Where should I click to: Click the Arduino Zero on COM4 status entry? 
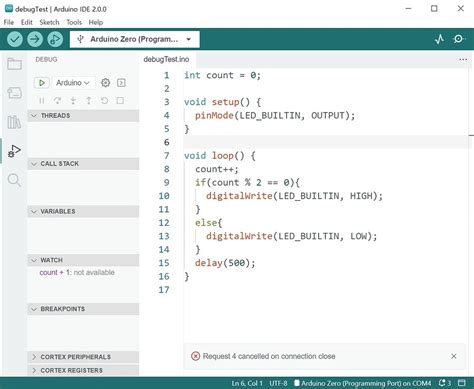(363, 383)
